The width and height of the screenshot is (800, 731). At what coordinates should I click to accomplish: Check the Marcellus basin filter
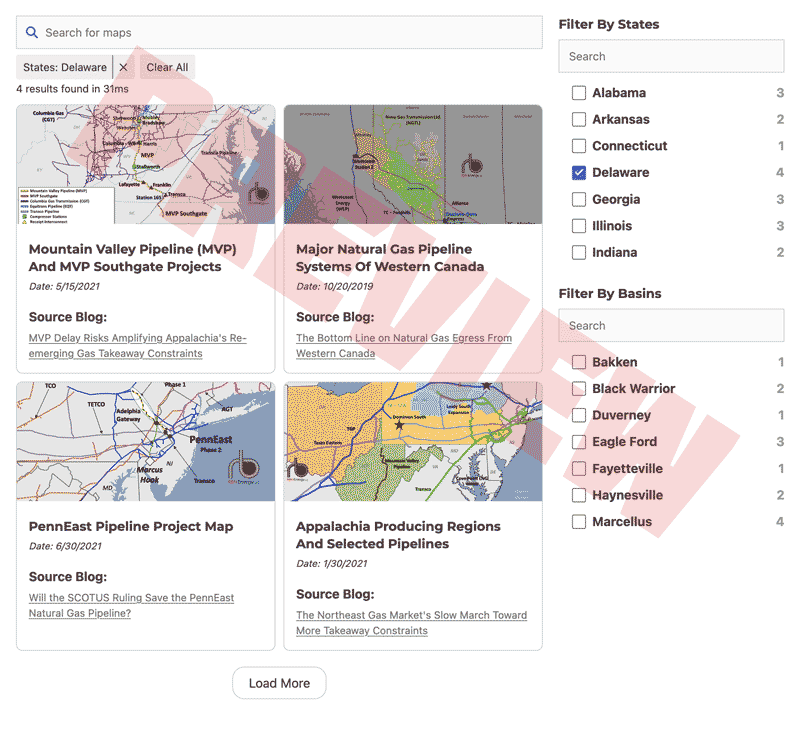[x=579, y=522]
